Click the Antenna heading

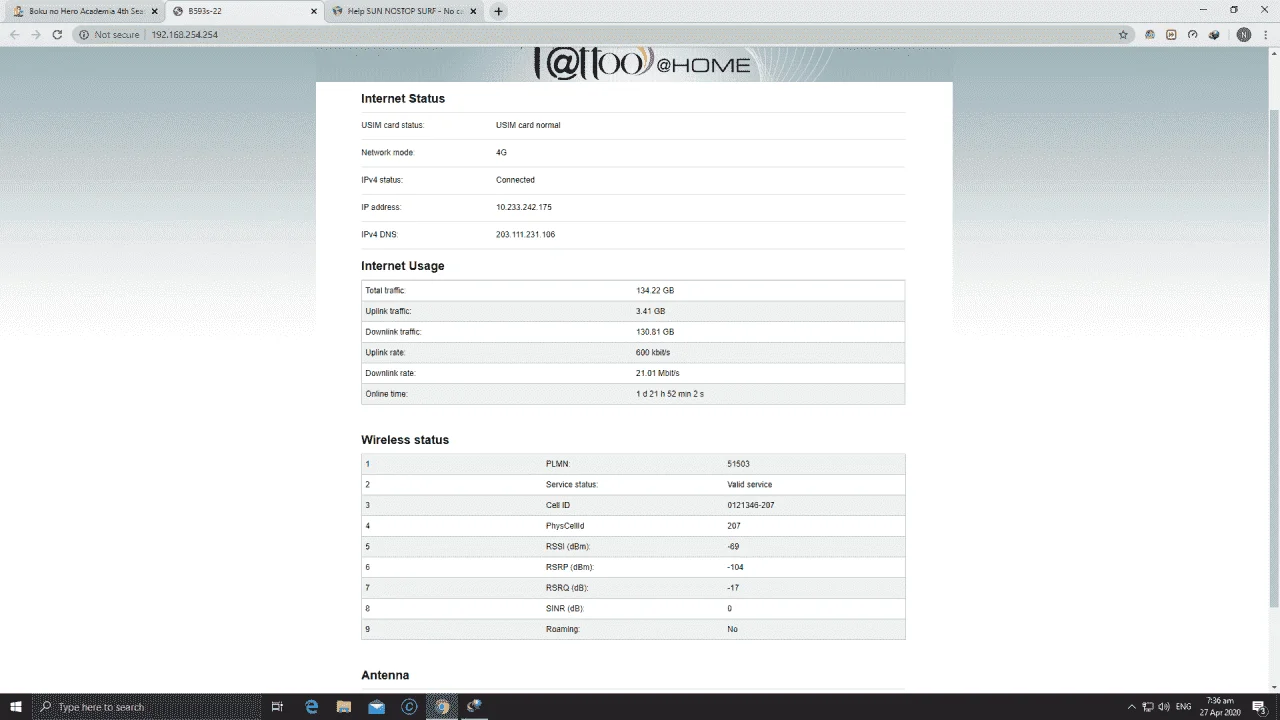[x=385, y=675]
